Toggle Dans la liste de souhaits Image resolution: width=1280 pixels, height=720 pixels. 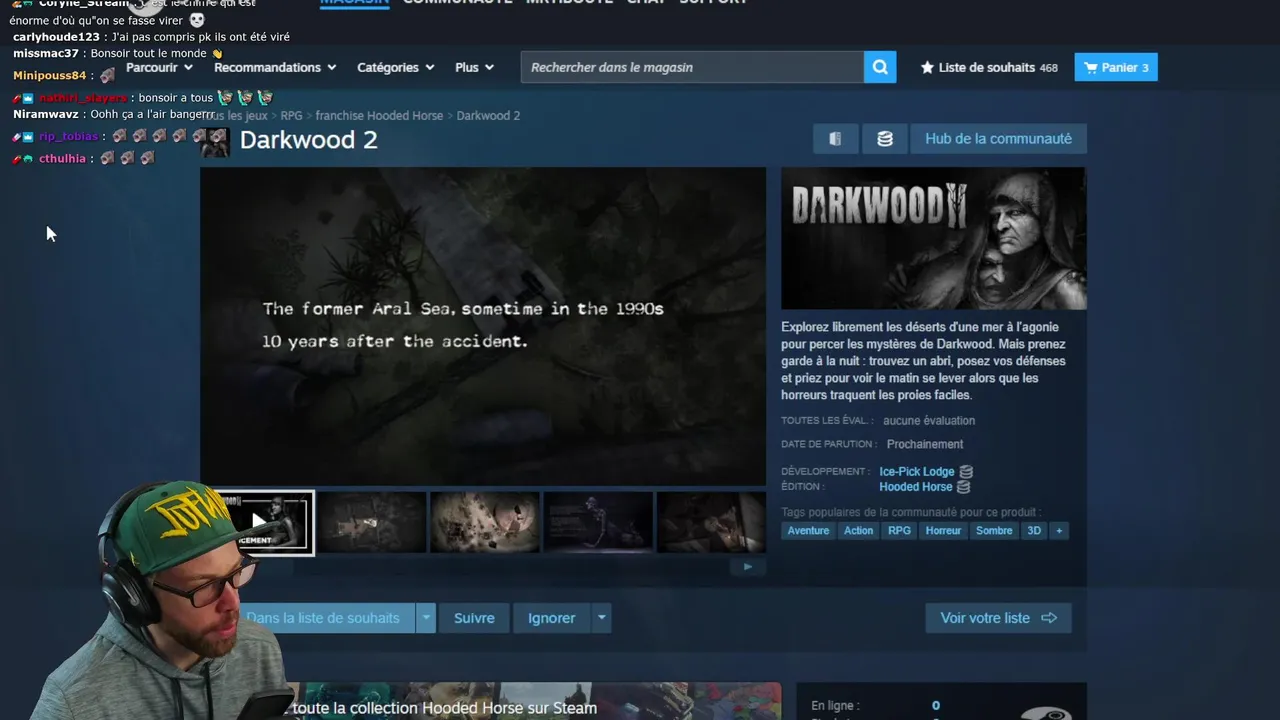(322, 618)
